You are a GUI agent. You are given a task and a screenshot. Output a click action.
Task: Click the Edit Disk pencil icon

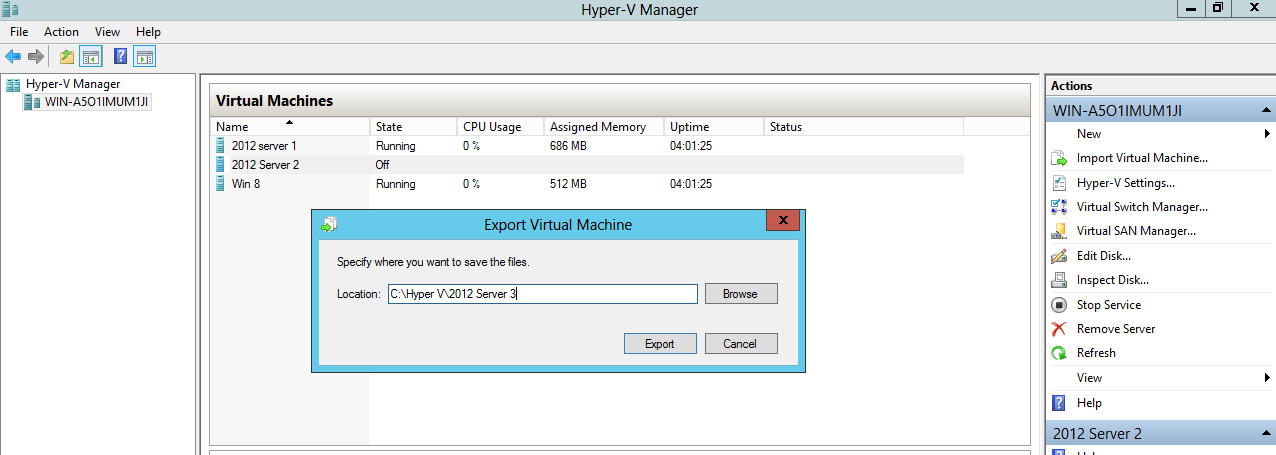click(x=1059, y=256)
